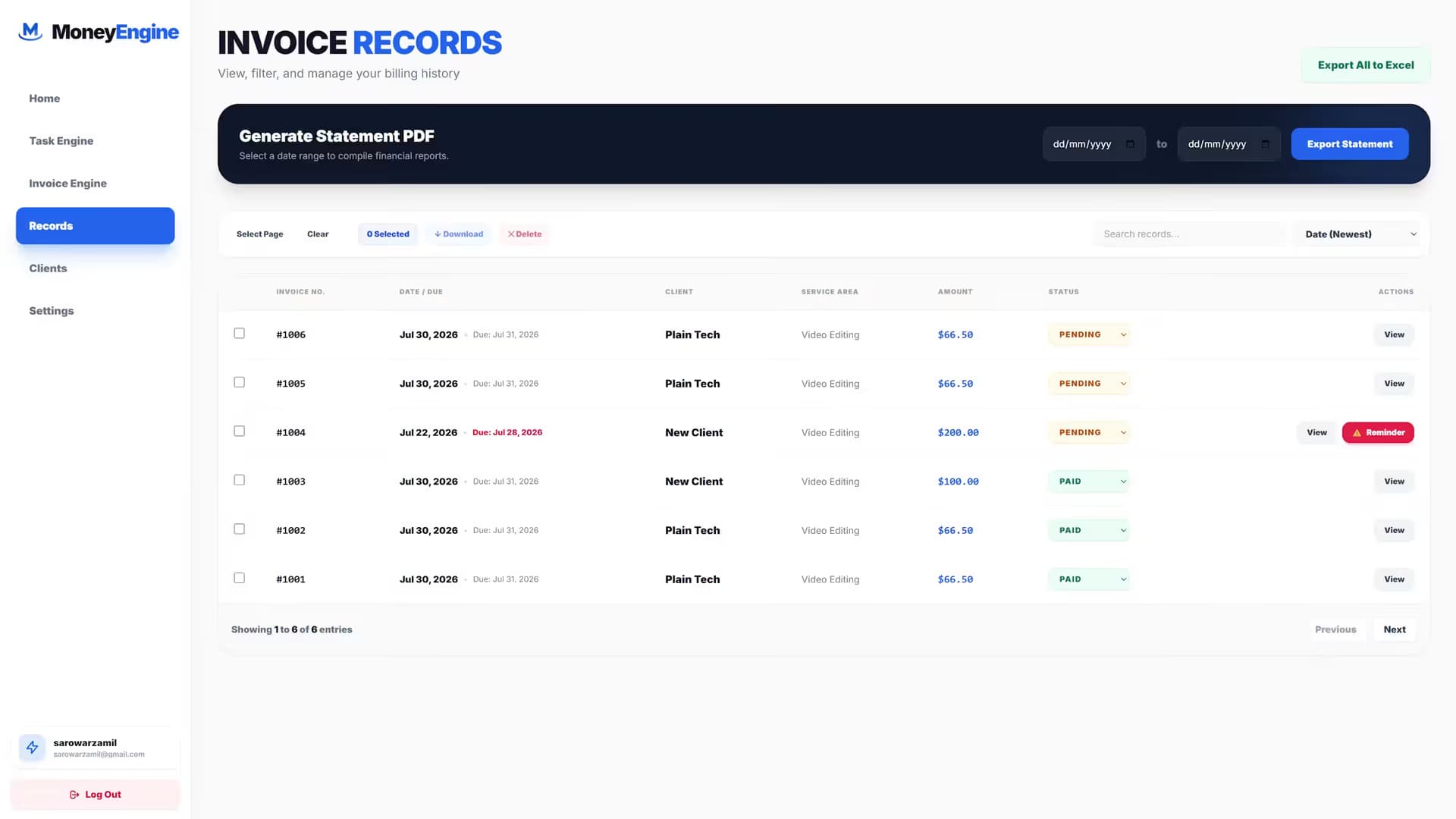
Task: Click View on invoice #1002
Action: (1394, 530)
